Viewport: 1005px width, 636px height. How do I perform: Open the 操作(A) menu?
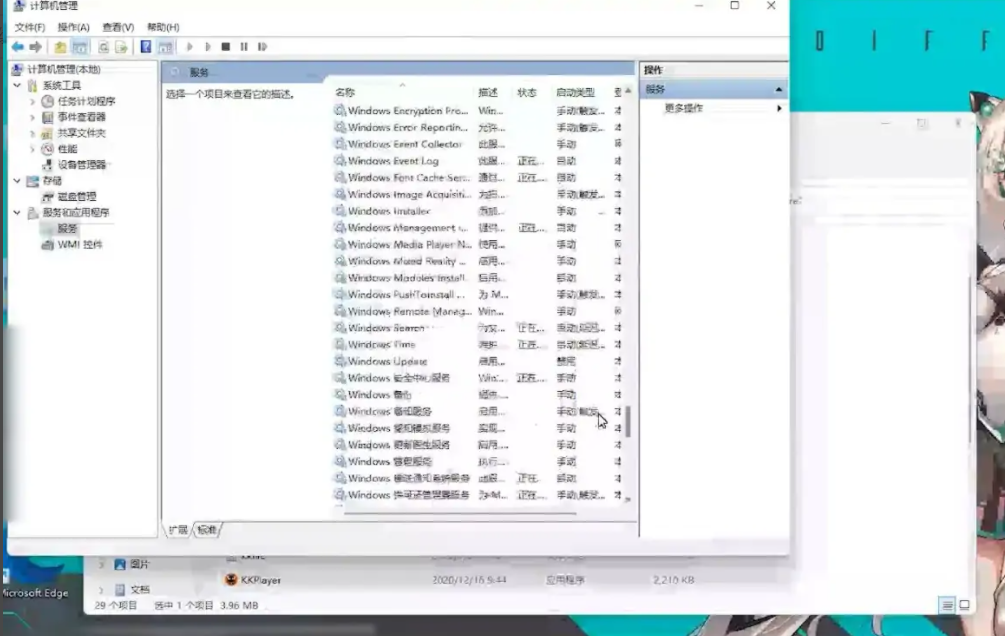(x=74, y=27)
